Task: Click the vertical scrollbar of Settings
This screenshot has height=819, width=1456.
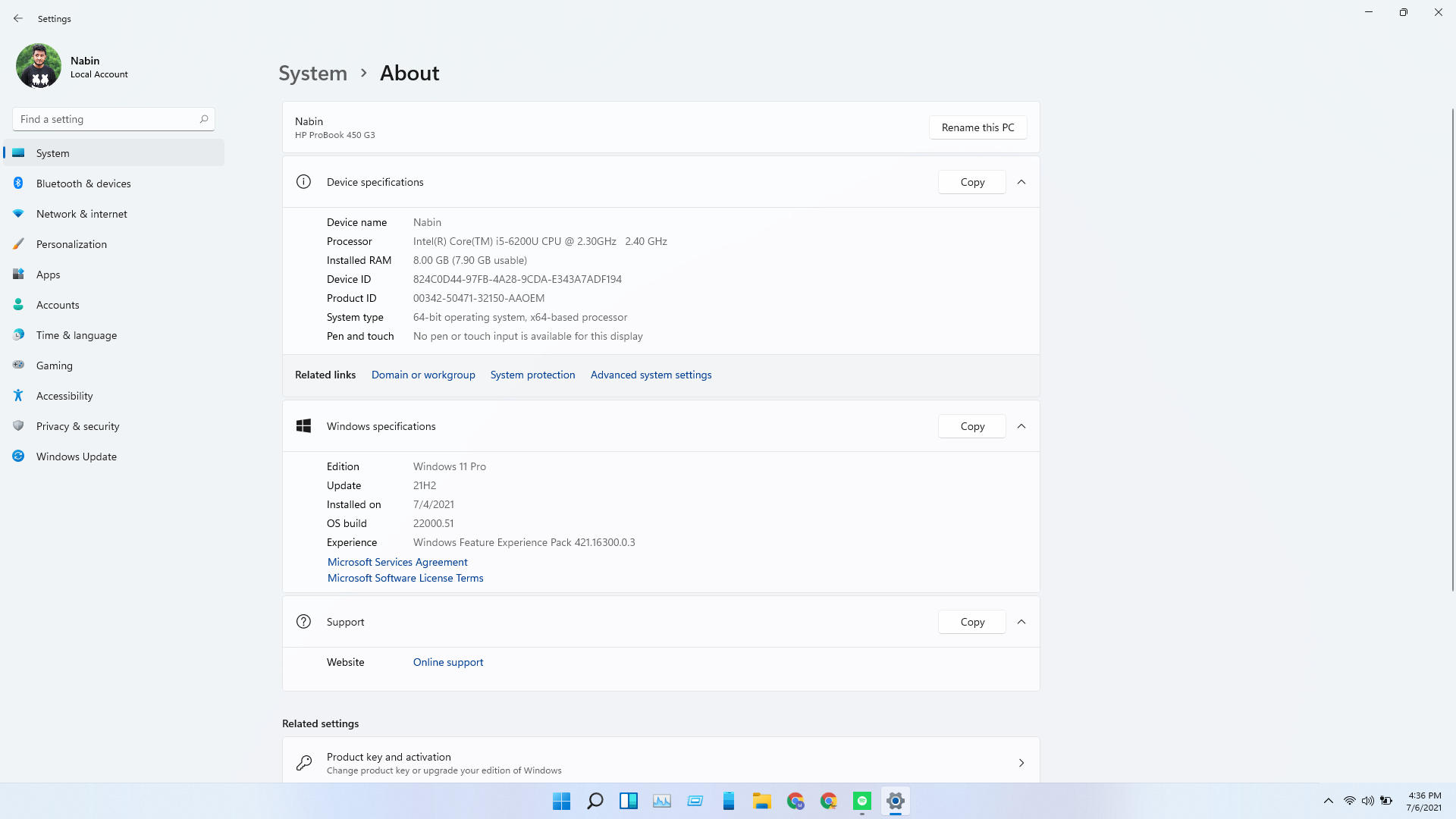Action: (x=1452, y=349)
